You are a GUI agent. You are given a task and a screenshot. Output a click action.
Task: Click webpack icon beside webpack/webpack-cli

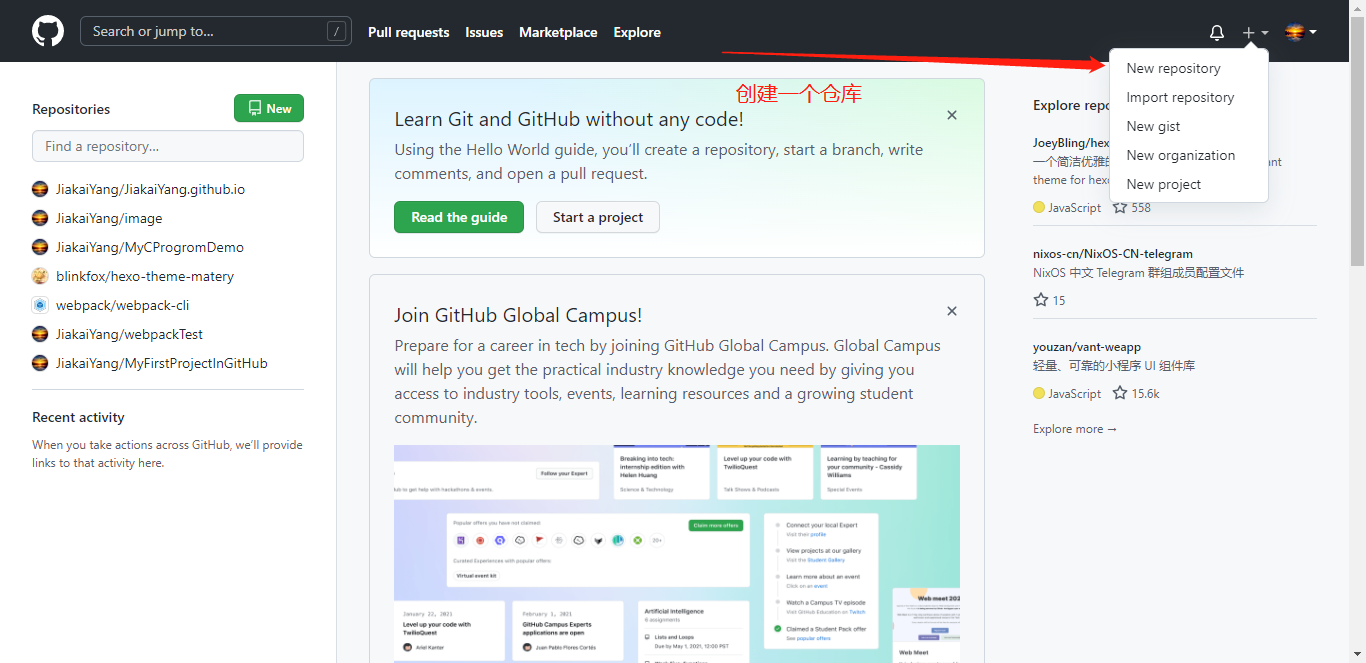[40, 305]
